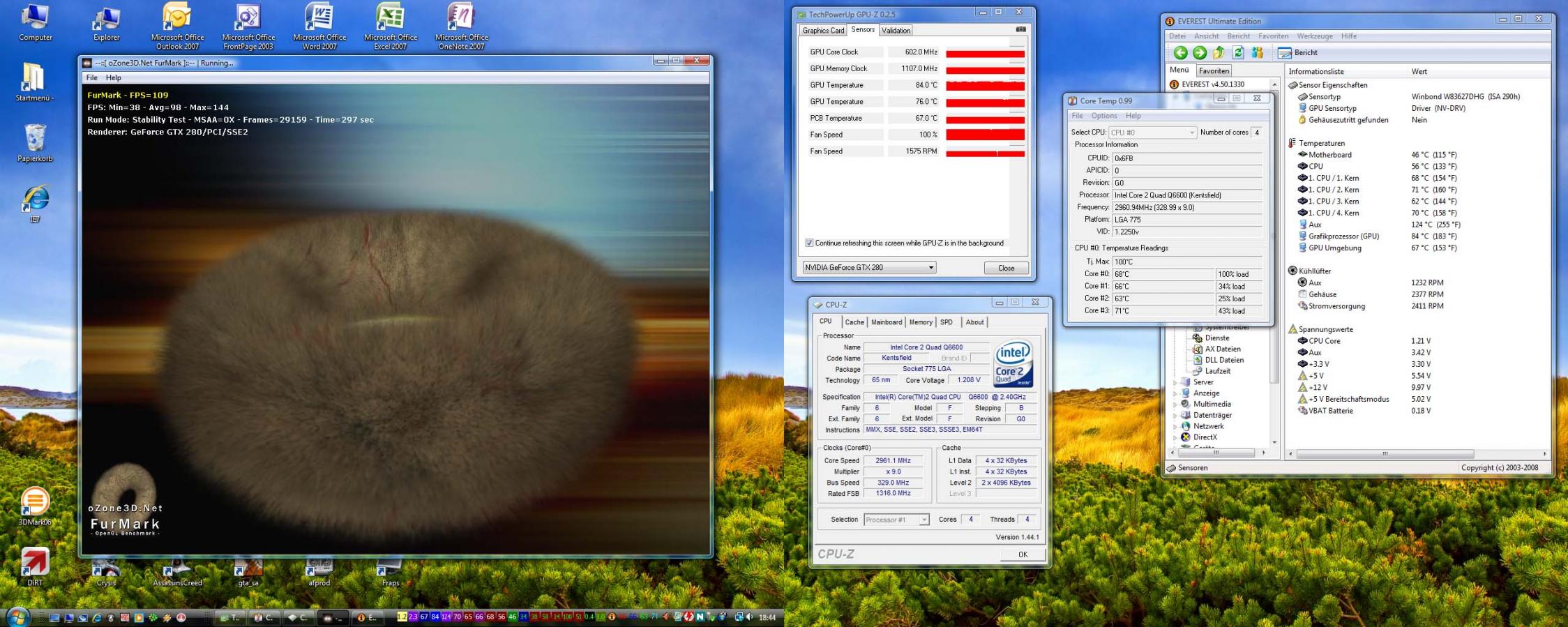The image size is (1568, 627).
Task: Select the Dienste item in EVEREST tree
Action: pyautogui.click(x=1211, y=338)
